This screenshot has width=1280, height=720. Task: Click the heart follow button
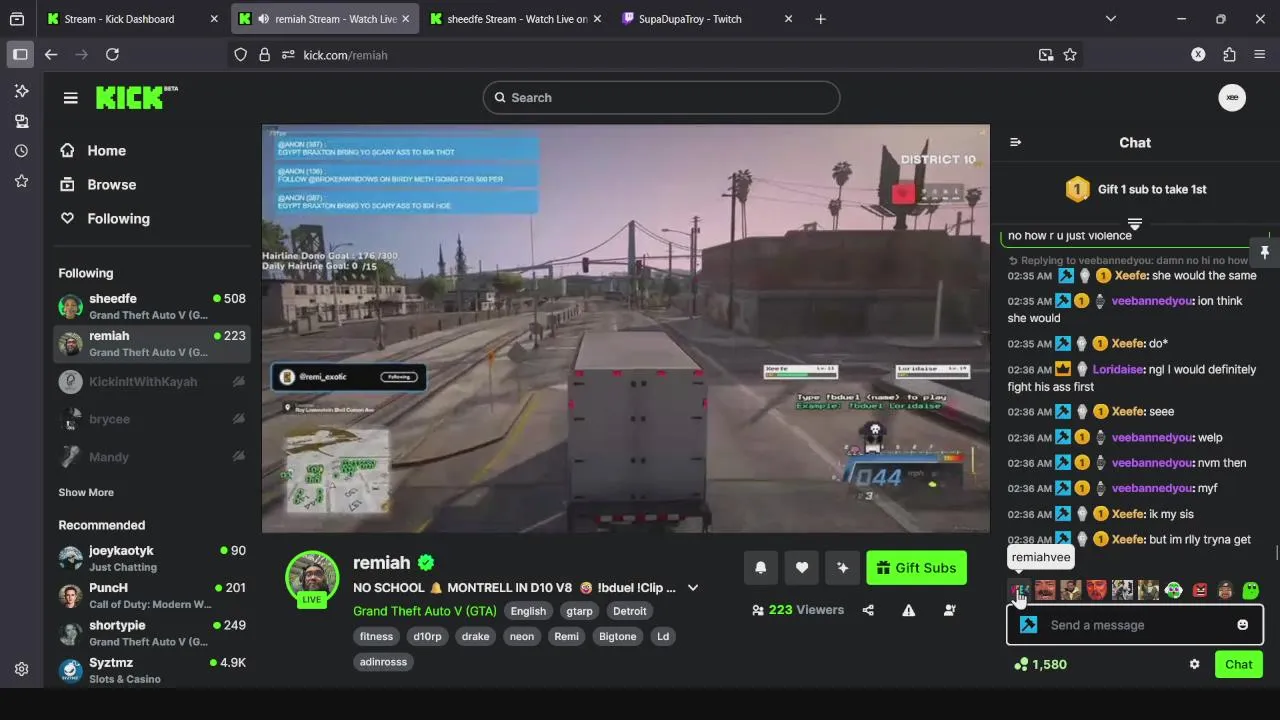[802, 567]
